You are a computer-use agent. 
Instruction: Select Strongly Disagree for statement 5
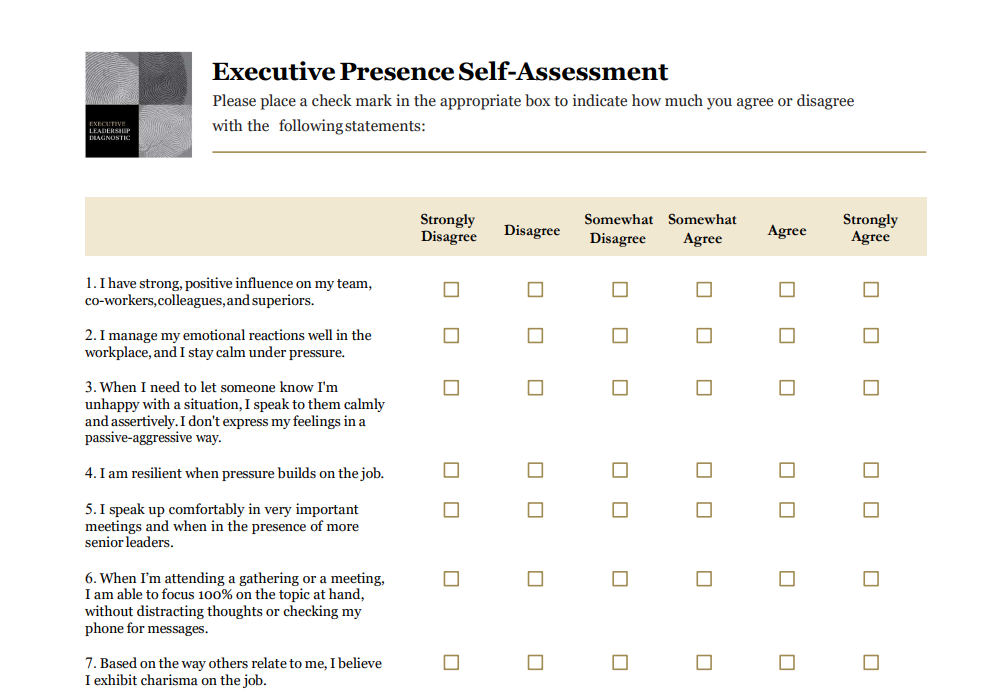tap(451, 510)
